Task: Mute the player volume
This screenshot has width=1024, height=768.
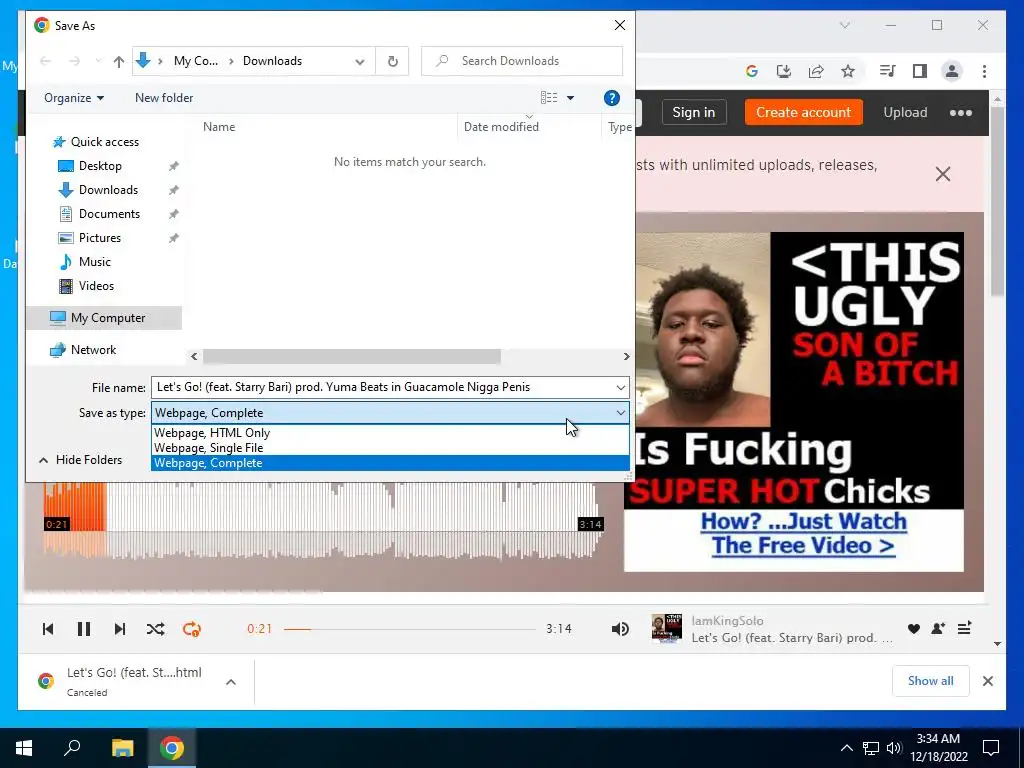Action: [x=620, y=629]
